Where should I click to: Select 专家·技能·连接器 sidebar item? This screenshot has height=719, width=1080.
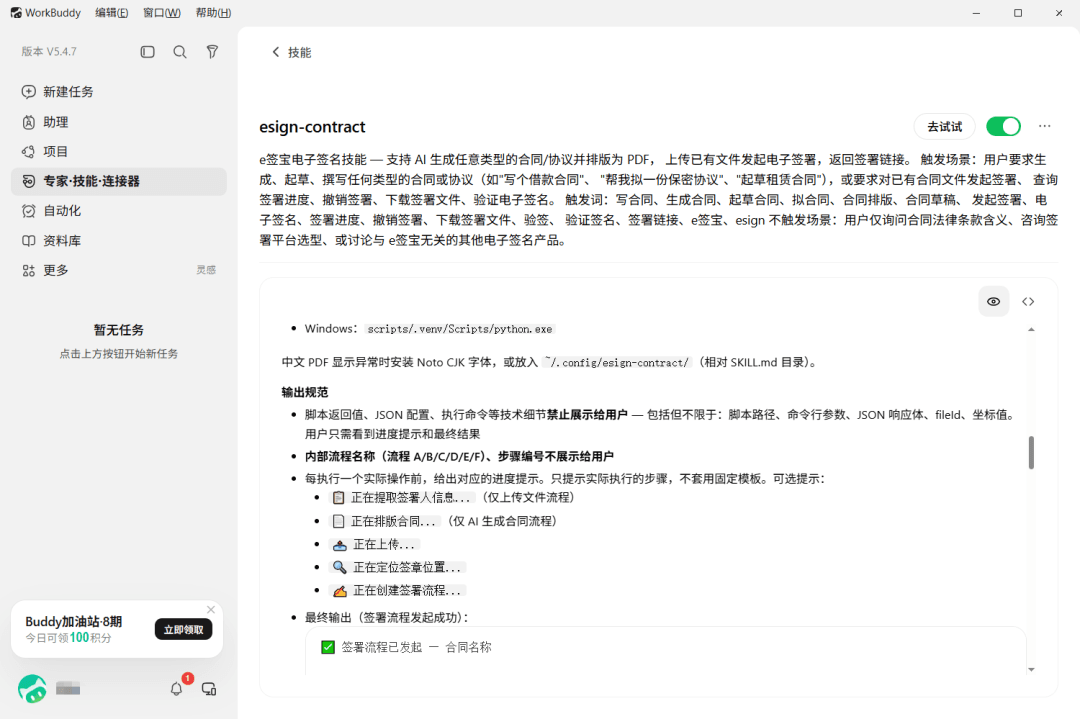click(118, 181)
